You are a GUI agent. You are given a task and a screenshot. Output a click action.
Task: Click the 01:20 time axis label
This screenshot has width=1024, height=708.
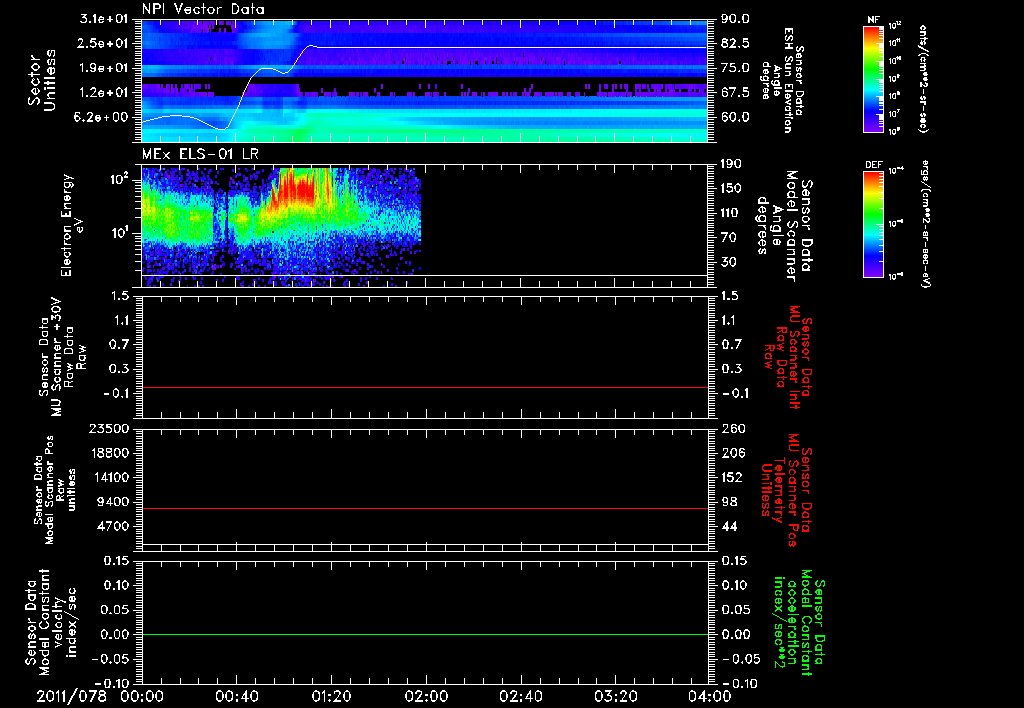(331, 696)
